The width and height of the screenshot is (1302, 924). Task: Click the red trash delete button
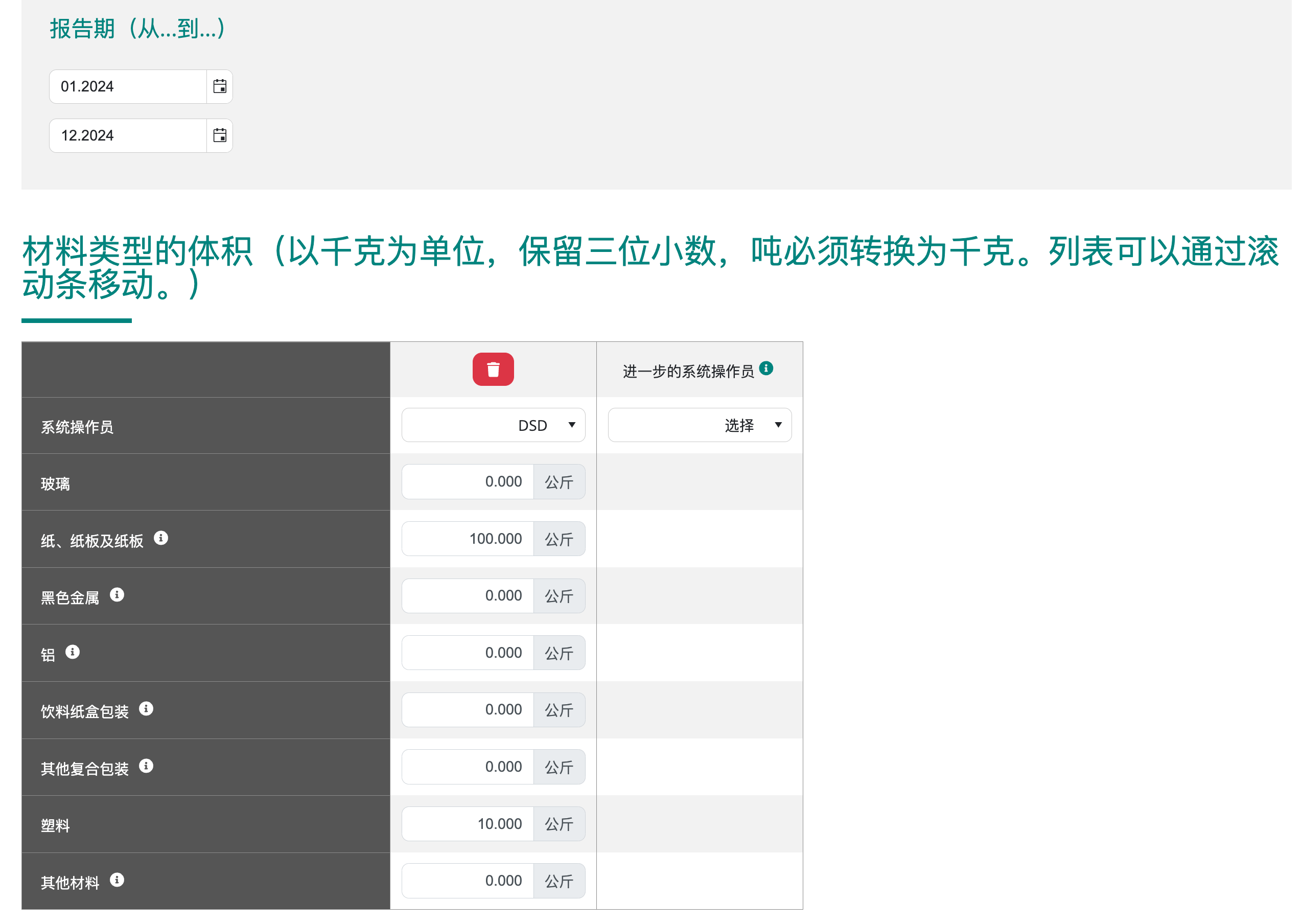493,369
